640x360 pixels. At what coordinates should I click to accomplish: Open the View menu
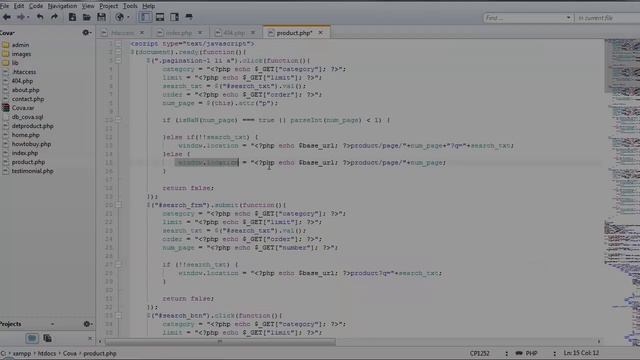[88, 6]
